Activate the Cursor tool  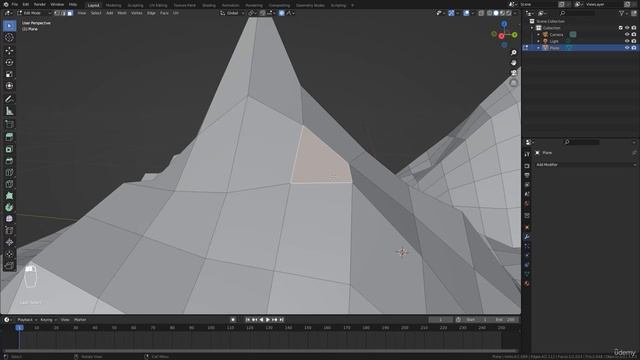[9, 38]
